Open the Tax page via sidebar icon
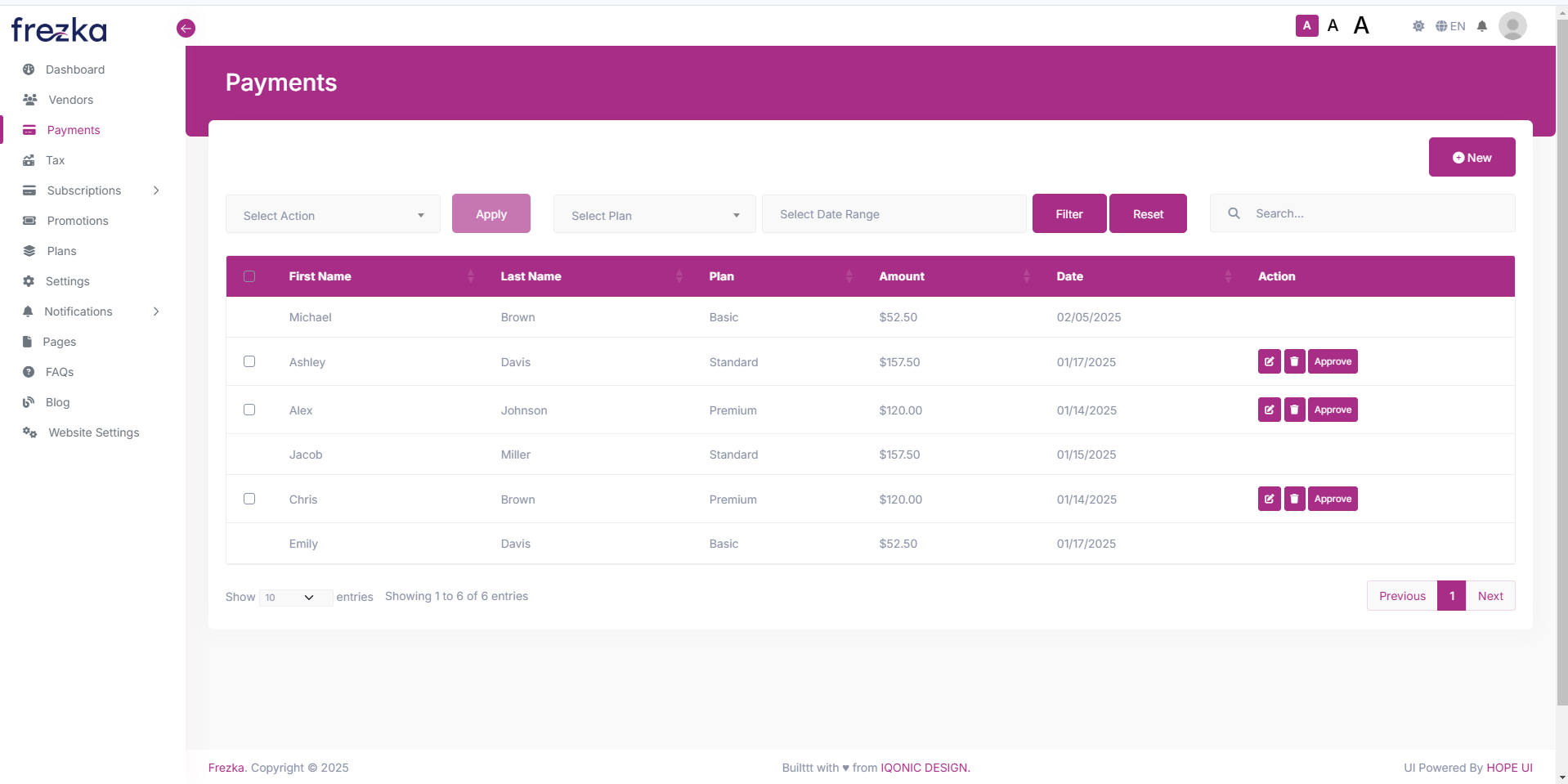The image size is (1568, 784). click(28, 160)
